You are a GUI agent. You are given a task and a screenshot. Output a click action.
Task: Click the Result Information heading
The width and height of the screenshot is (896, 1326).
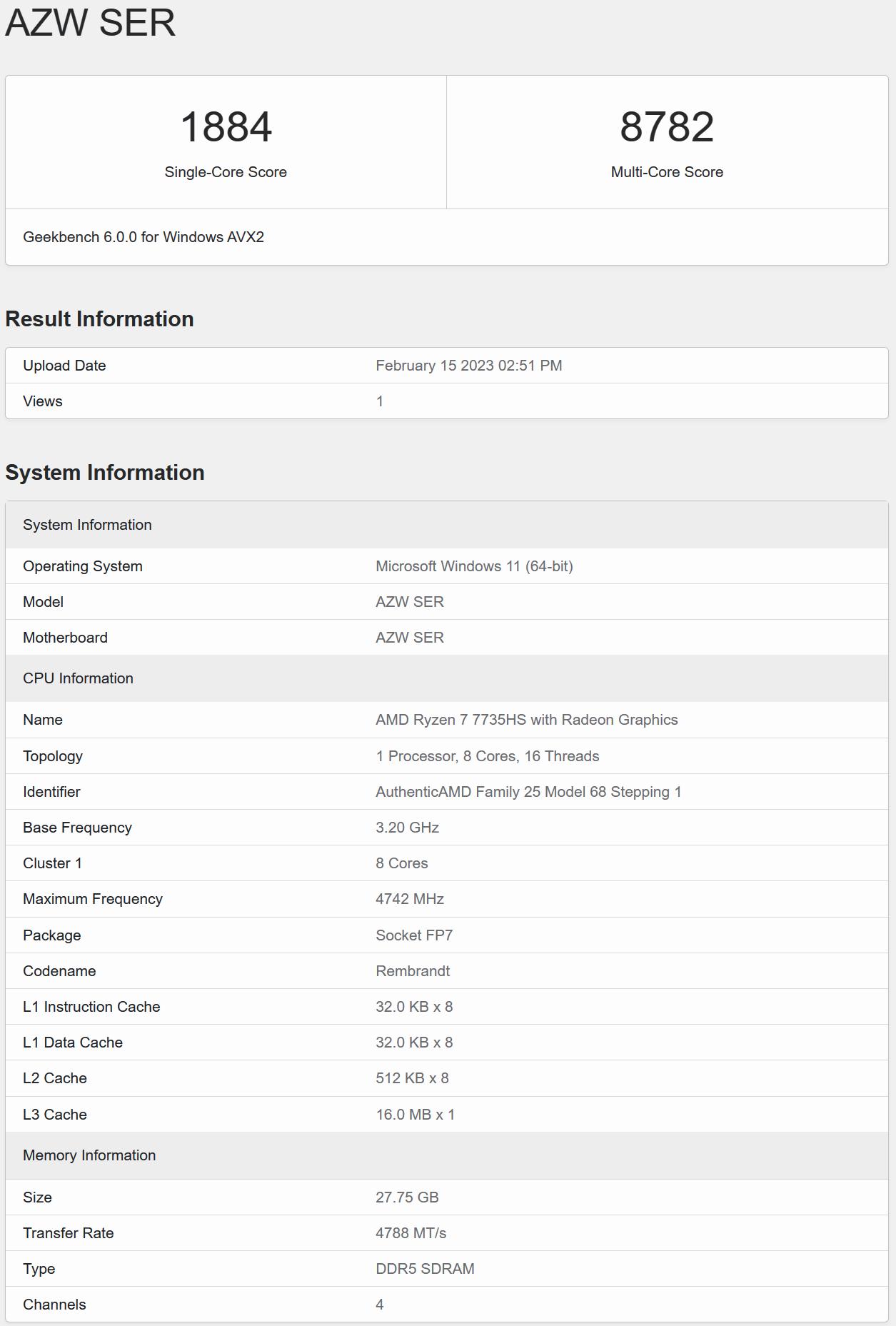(99, 319)
